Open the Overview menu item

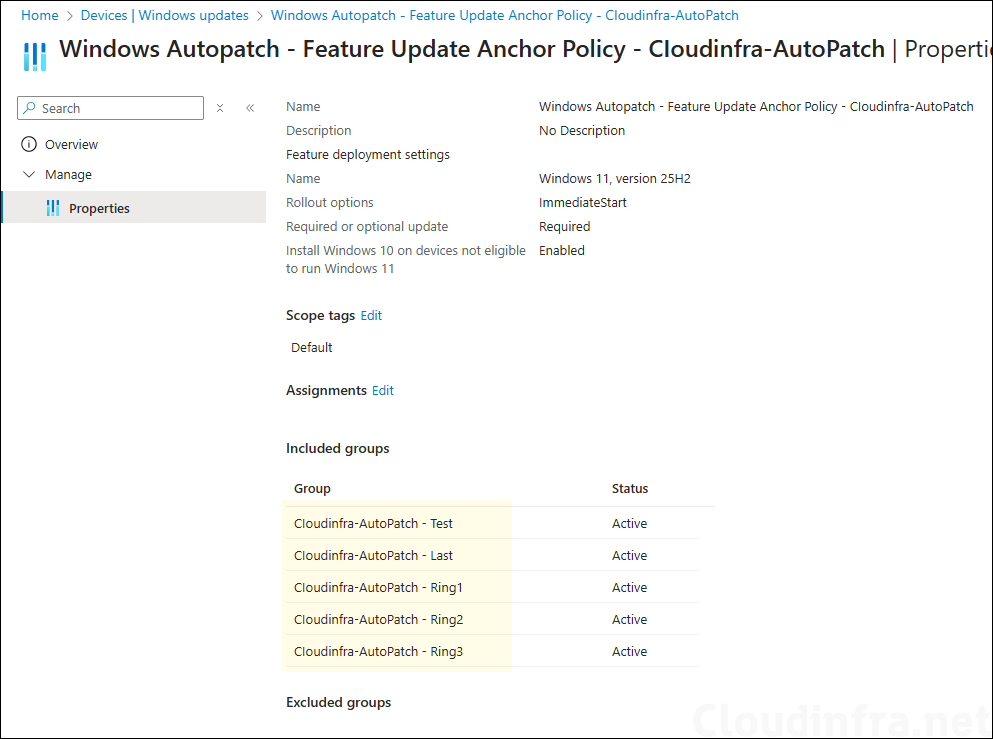(71, 144)
